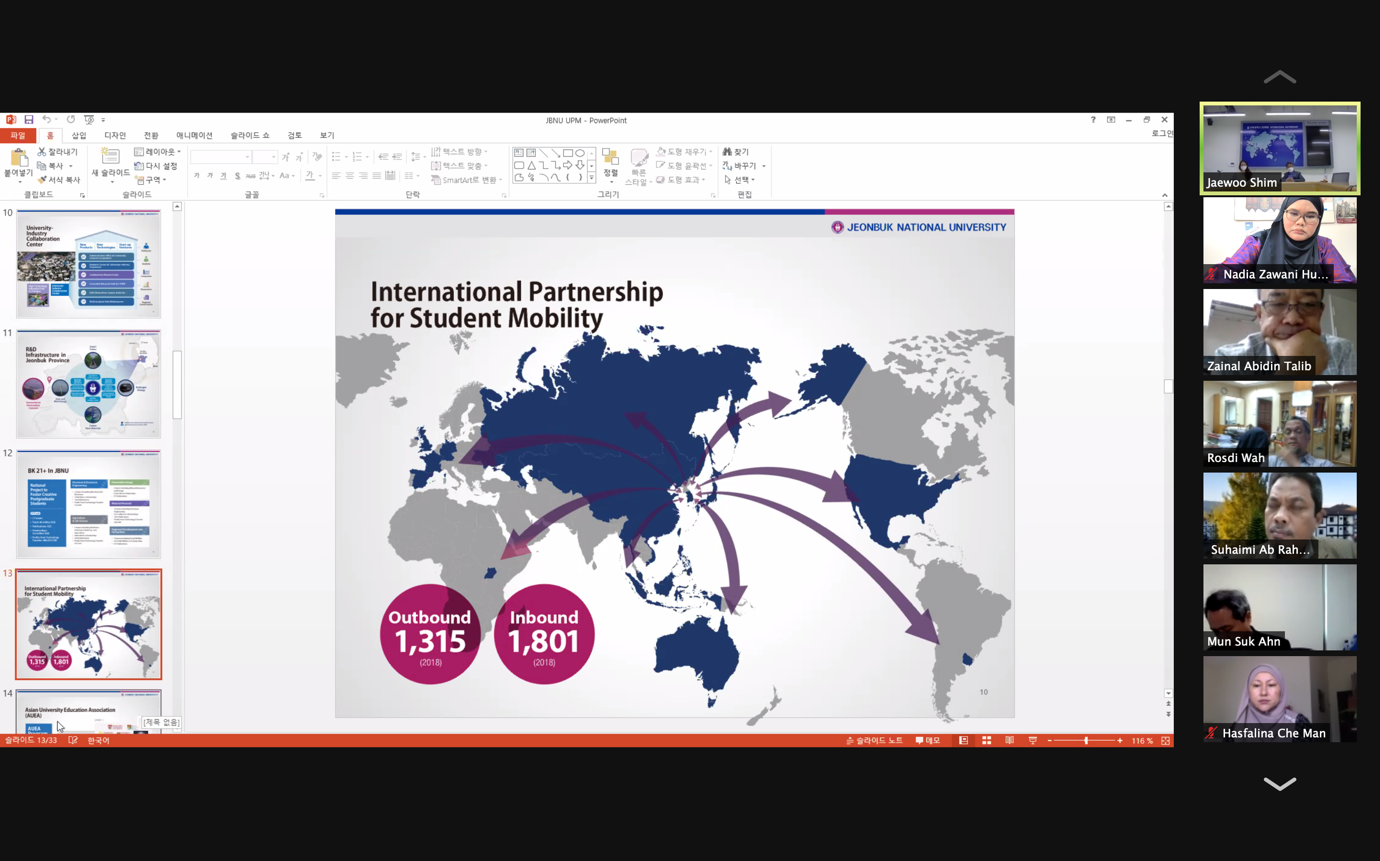Open the Slide Show (슬라이드 쇼) tab

pyautogui.click(x=250, y=136)
